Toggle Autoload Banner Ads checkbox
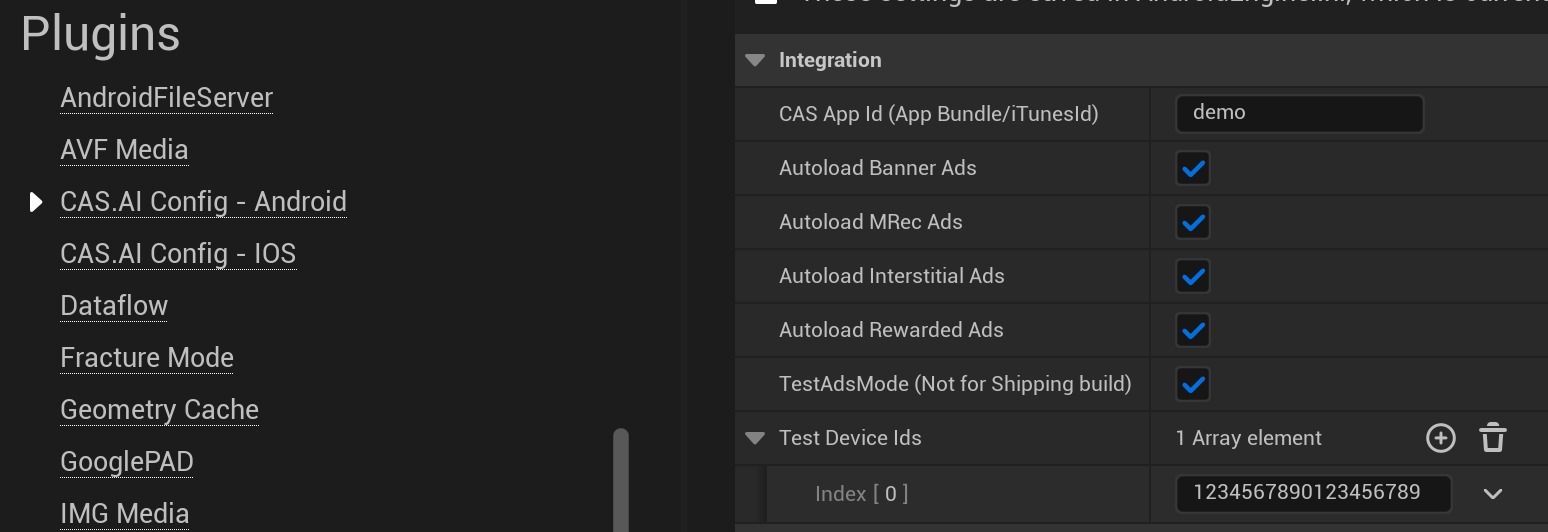 pyautogui.click(x=1193, y=168)
